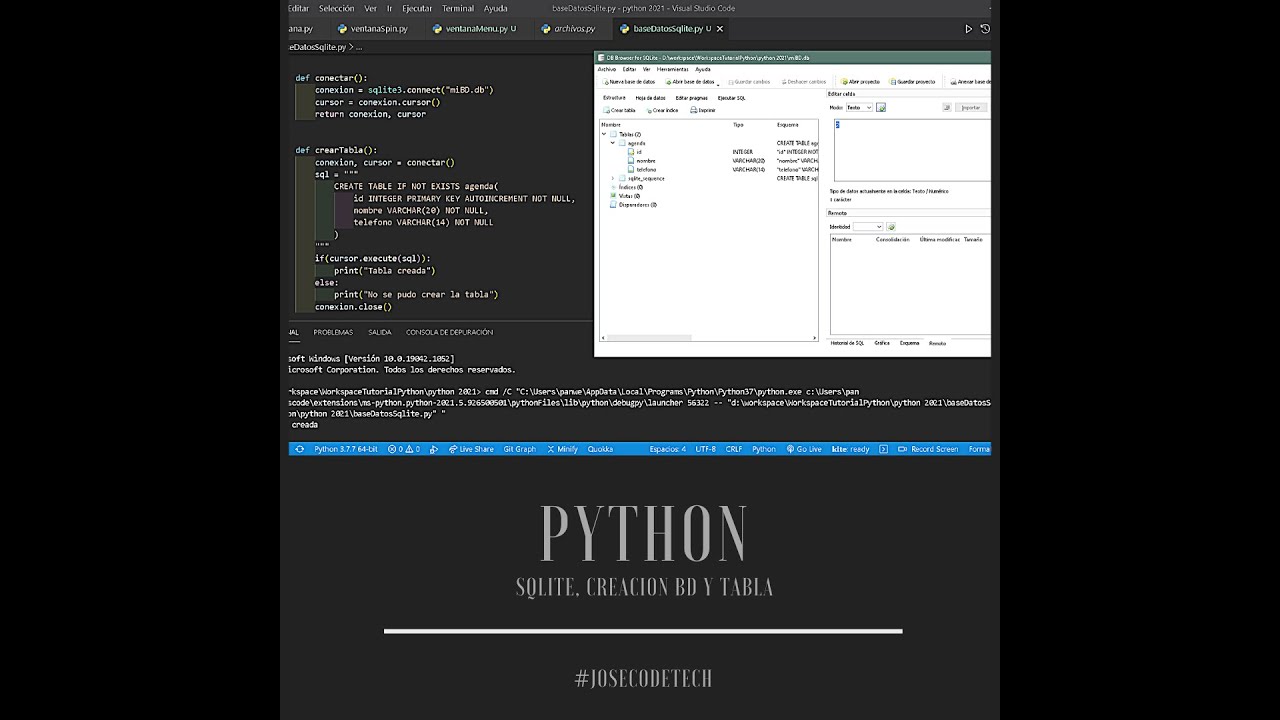
Task: Expand the sqlite_sequence table node
Action: (x=612, y=178)
